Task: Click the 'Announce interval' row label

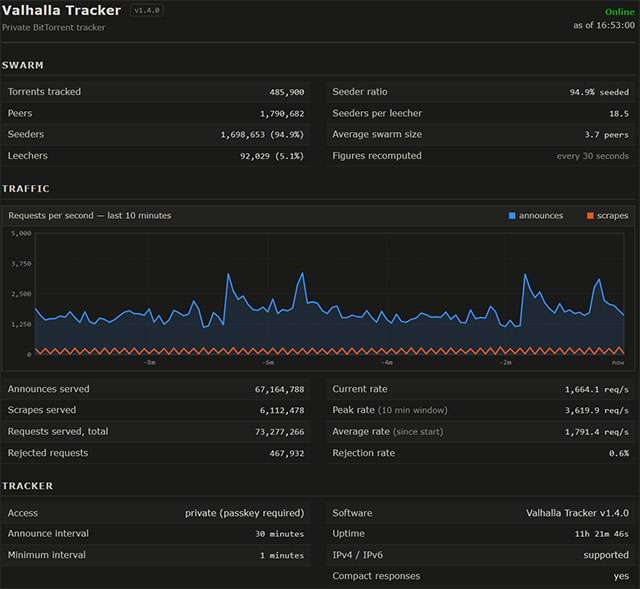Action: click(x=48, y=533)
